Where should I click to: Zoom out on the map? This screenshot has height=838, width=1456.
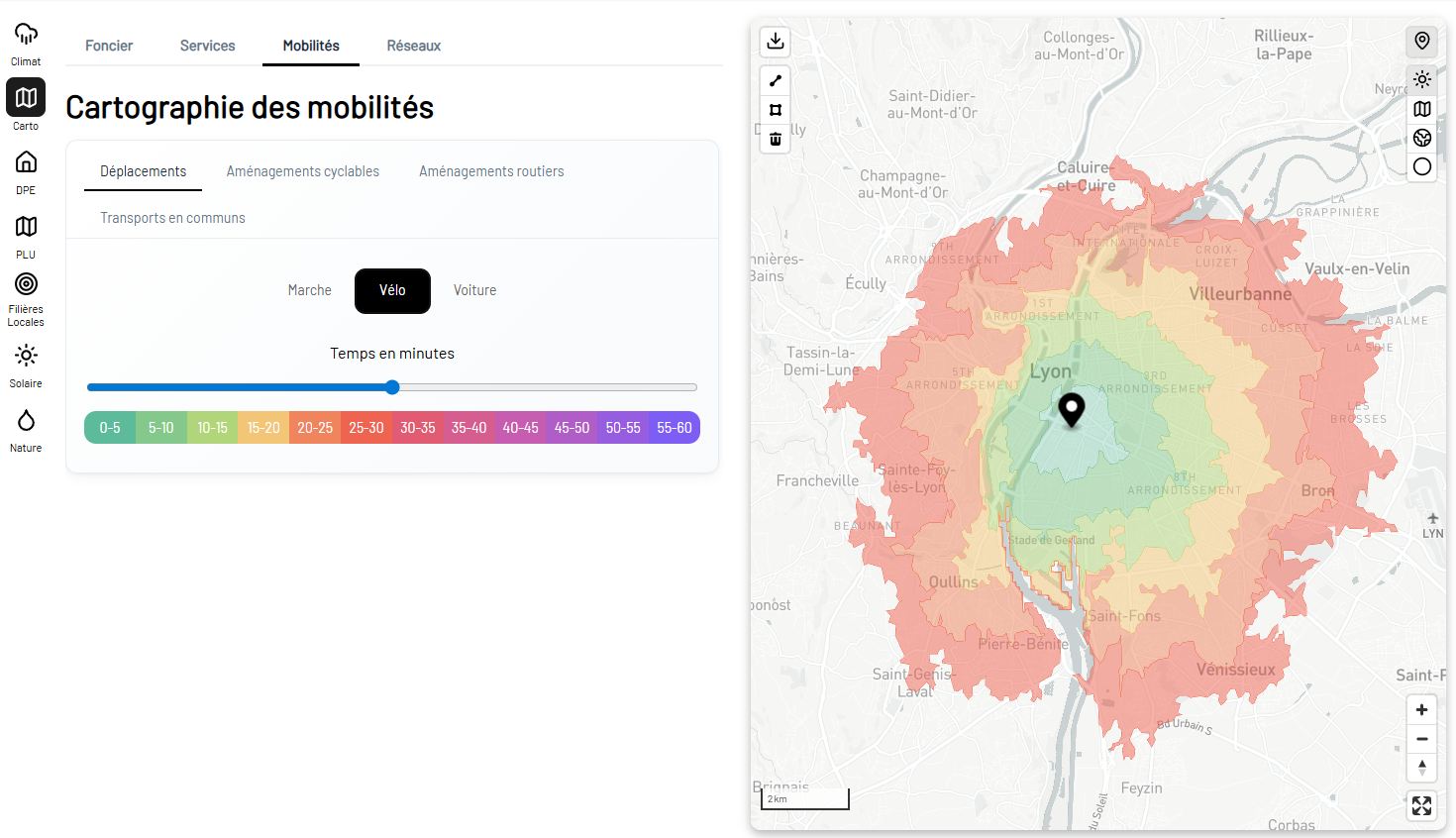1421,739
